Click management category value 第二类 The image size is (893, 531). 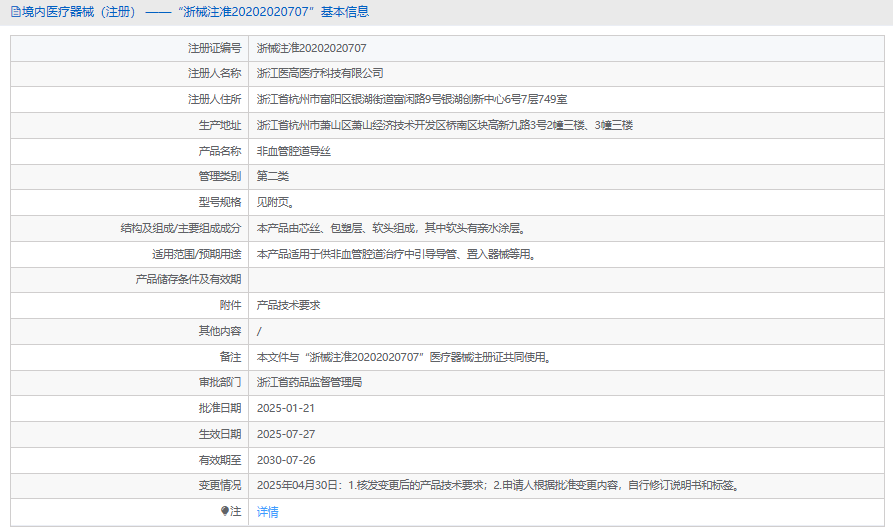[273, 176]
